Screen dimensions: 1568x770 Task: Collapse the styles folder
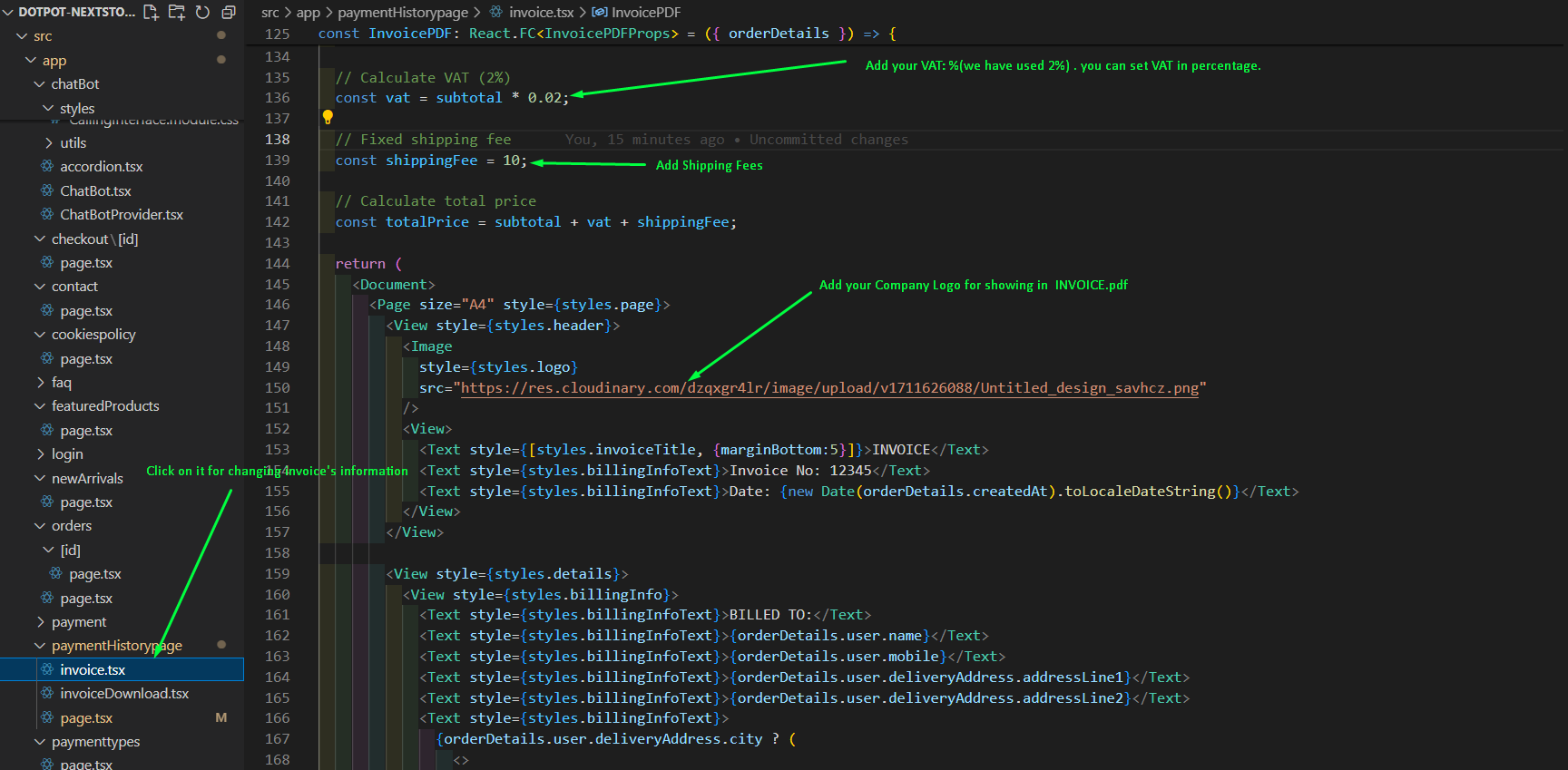click(x=49, y=108)
